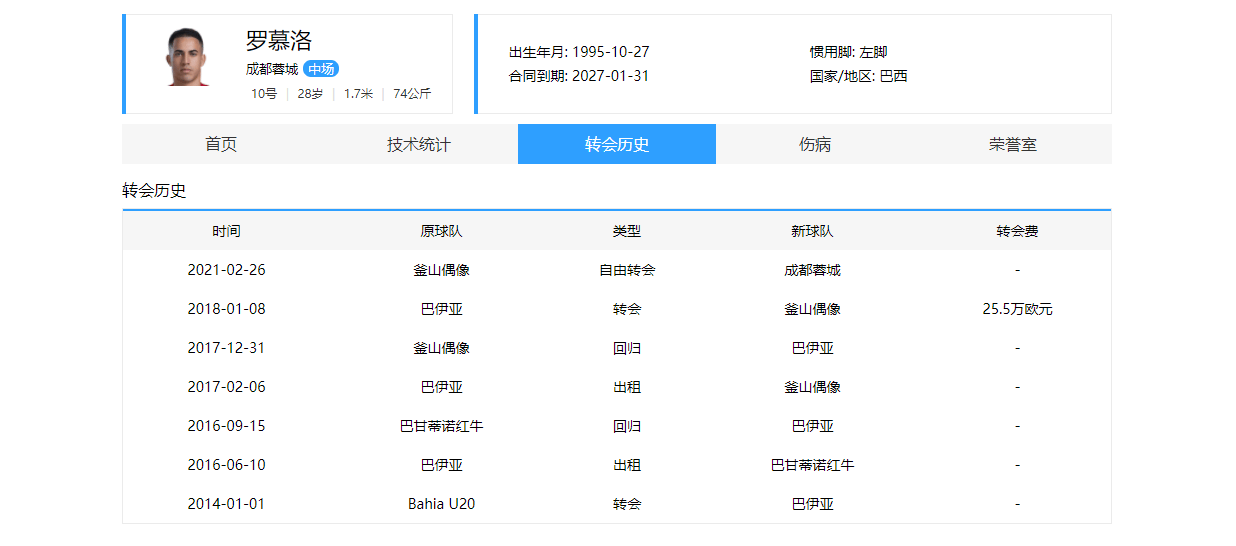Screen dimensions: 1236x546
Task: Click the 25.5万欧元 transfer fee cell
Action: (1017, 309)
